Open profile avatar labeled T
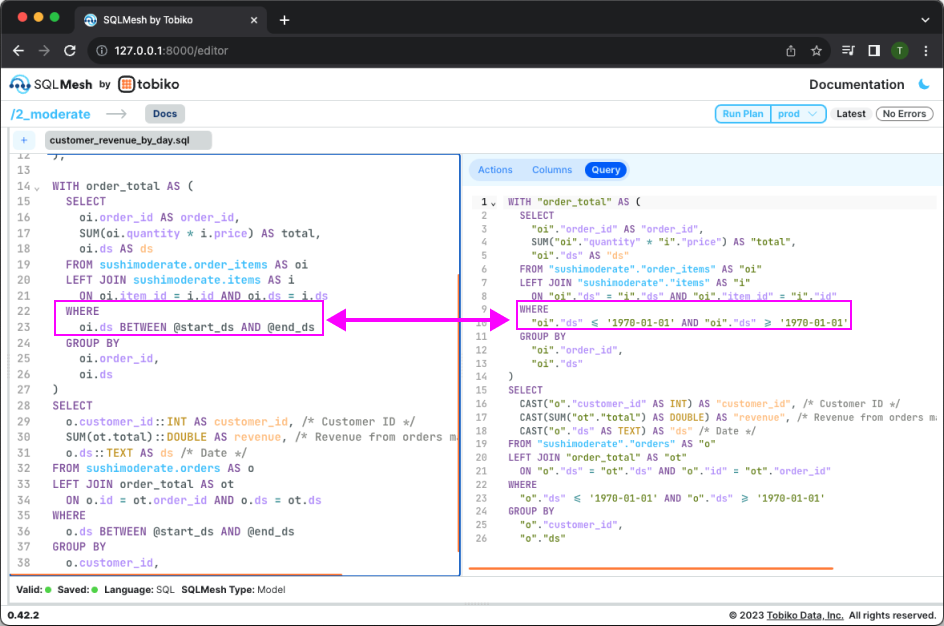This screenshot has width=944, height=626. point(899,51)
